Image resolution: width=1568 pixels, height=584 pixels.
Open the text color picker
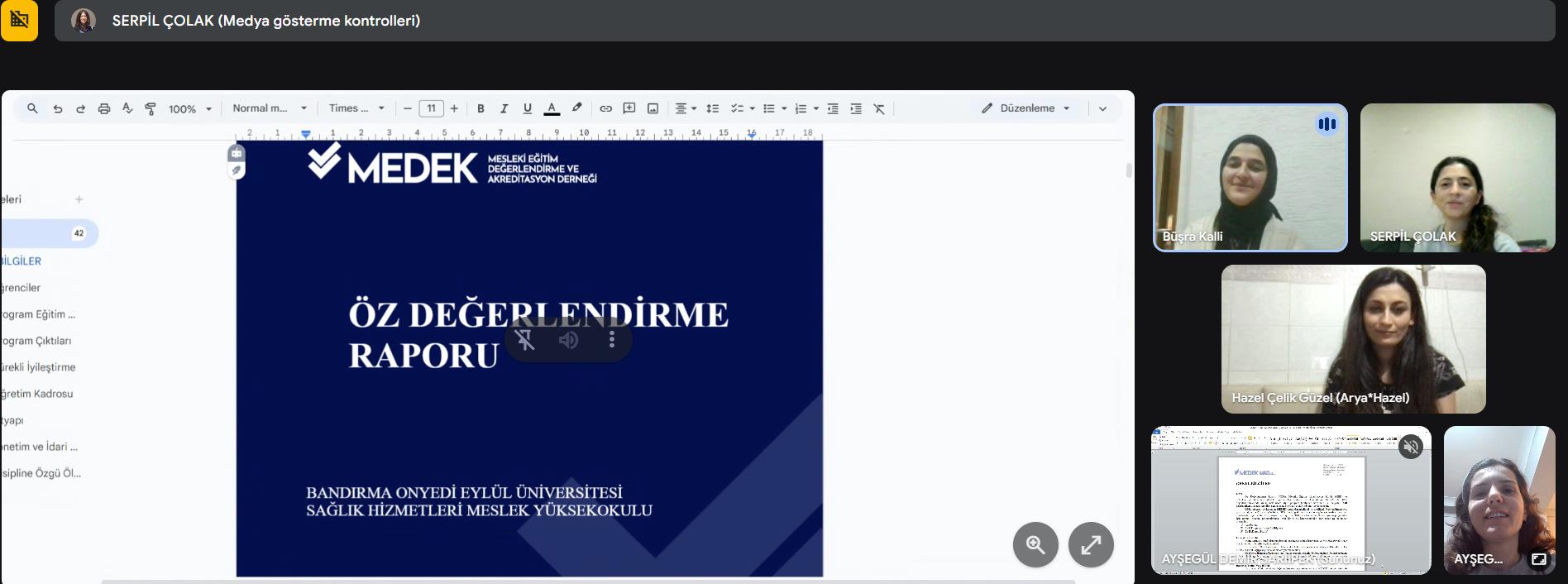pos(552,108)
